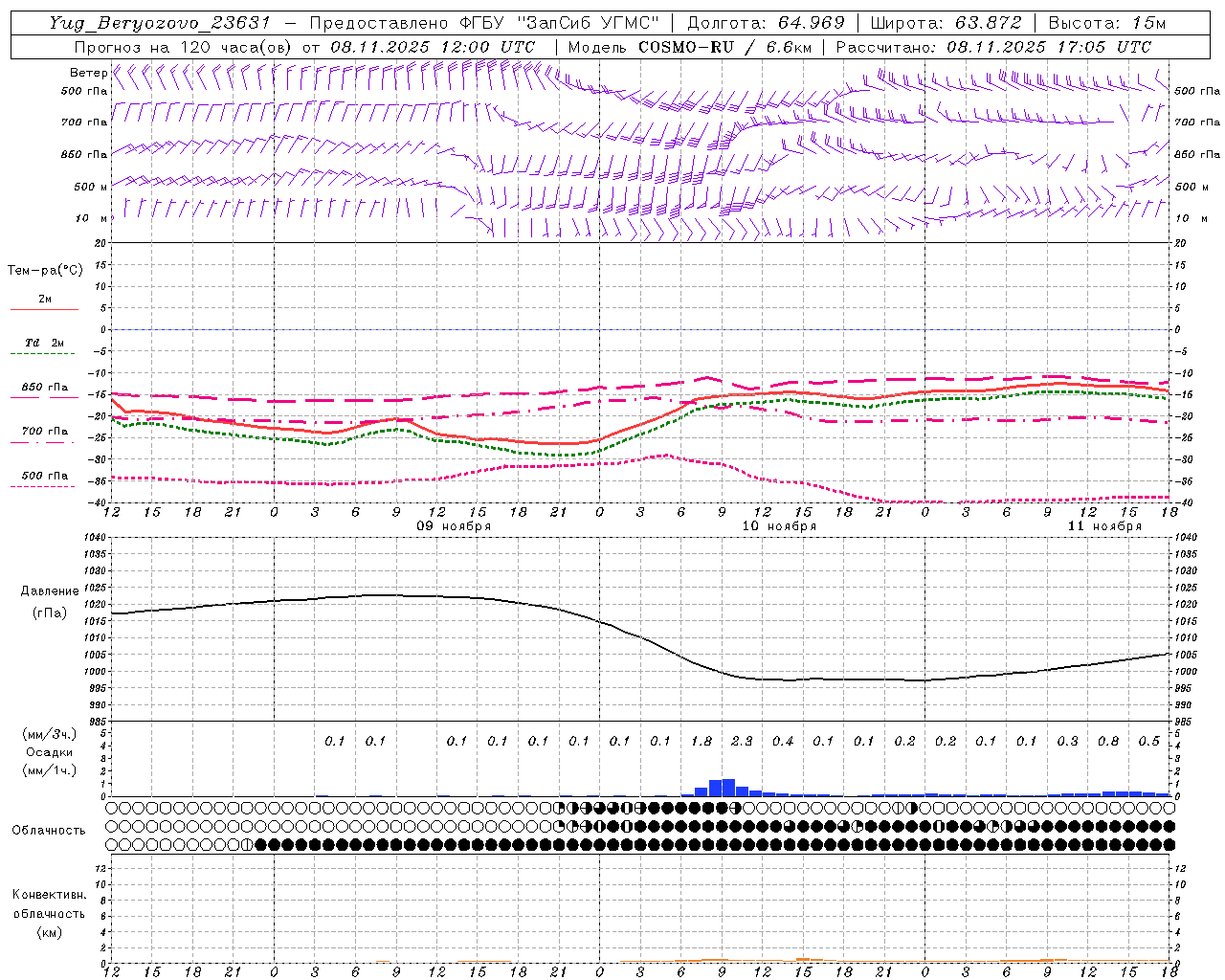The height and width of the screenshot is (980, 1225).
Task: Click the latitude value 'Широта: 63.872'
Action: [x=947, y=23]
